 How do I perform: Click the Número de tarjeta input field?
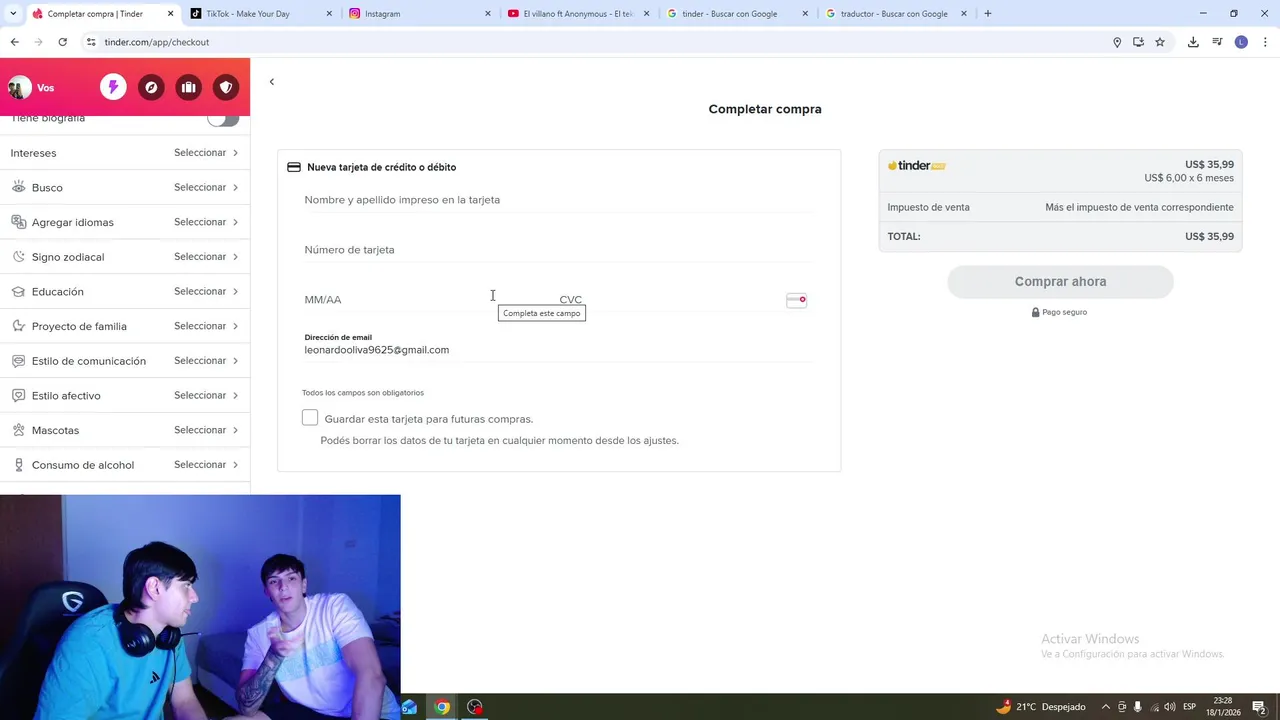(559, 250)
